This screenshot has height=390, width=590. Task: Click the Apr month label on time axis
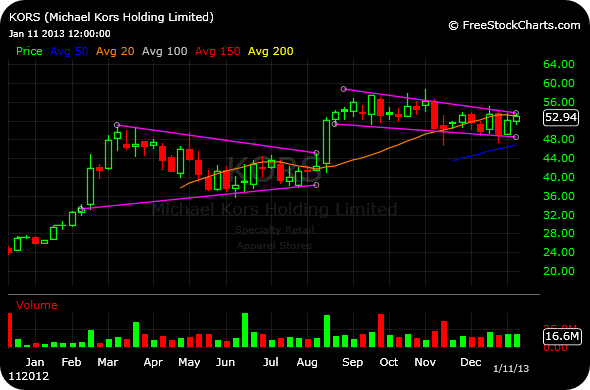tap(153, 363)
